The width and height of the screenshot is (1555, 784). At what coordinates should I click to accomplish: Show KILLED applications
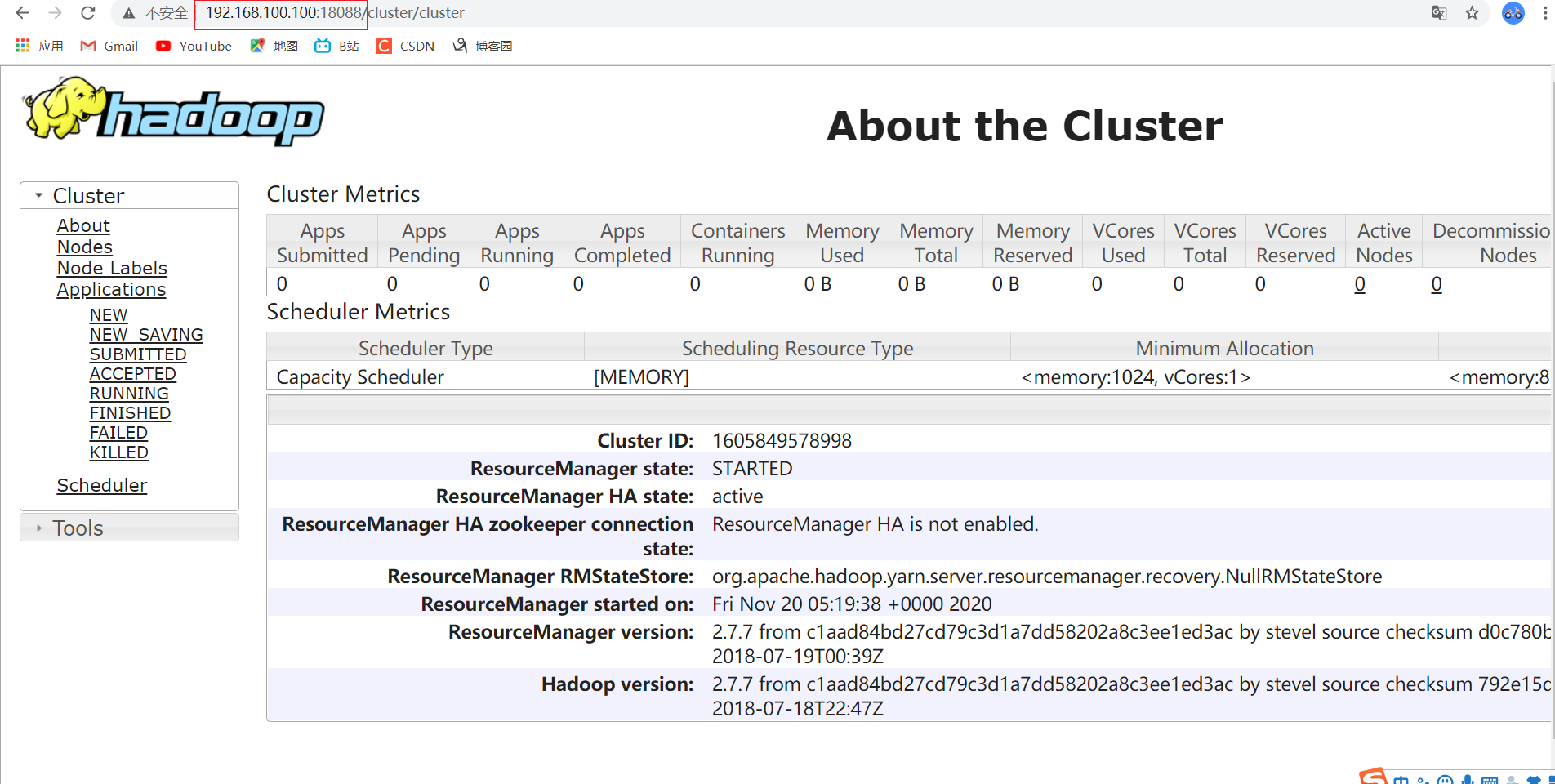coord(118,452)
